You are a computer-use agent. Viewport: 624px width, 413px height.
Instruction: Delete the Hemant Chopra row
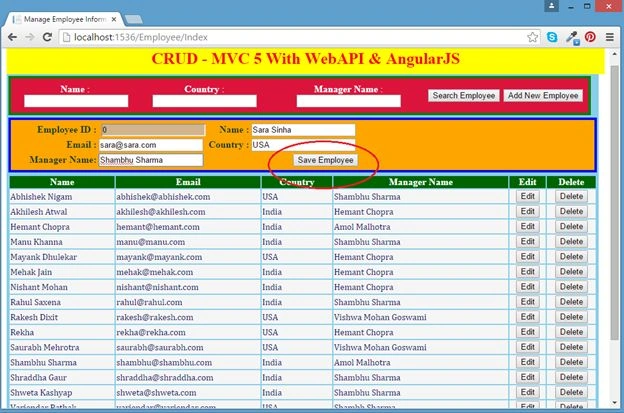pos(571,227)
